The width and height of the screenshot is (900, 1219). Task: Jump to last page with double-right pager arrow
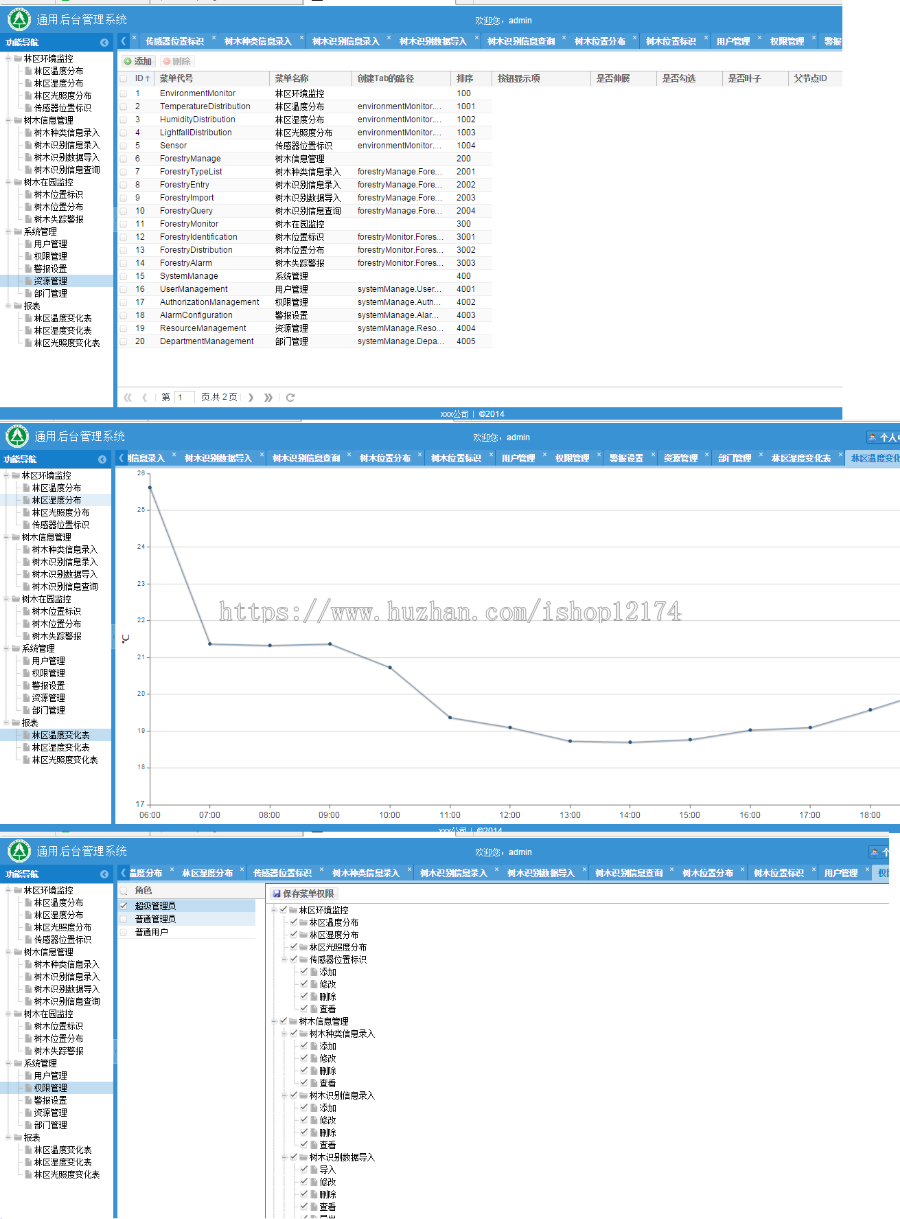[268, 397]
